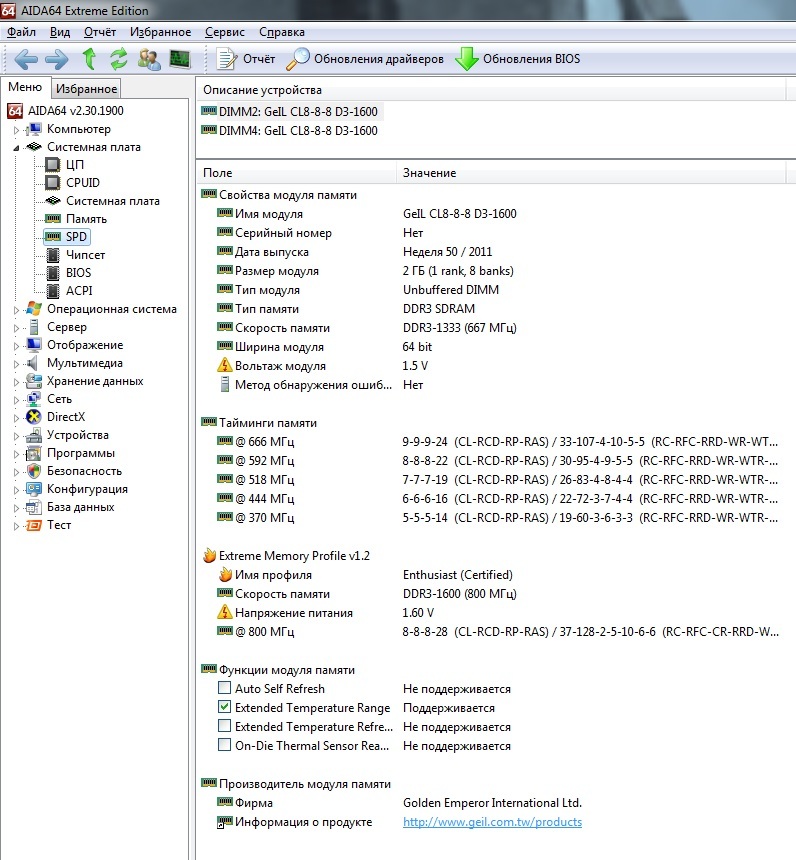Toggle Auto Self Refresh checkbox
This screenshot has height=860, width=796.
tap(225, 689)
